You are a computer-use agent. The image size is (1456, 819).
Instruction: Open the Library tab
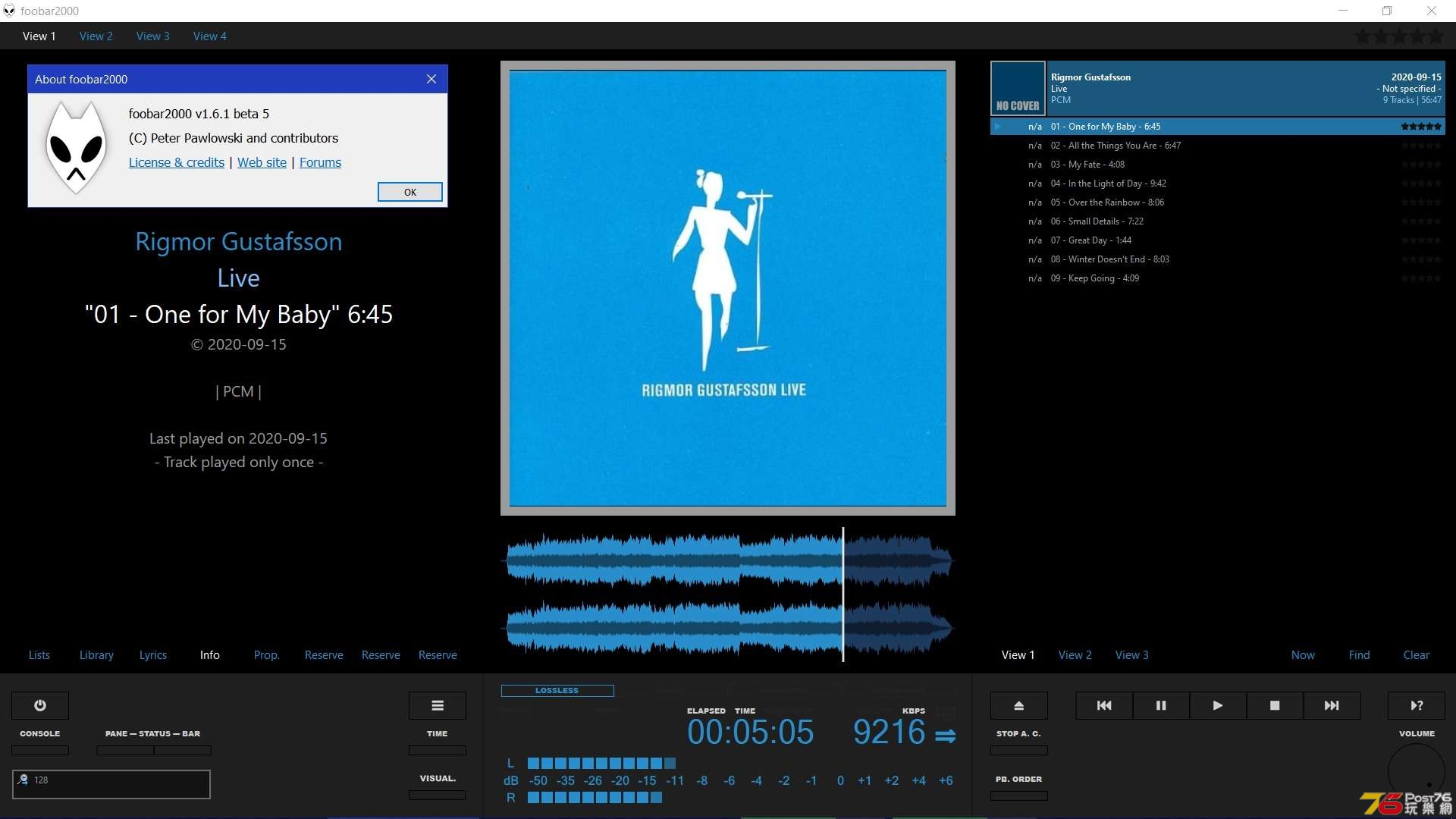pos(96,655)
